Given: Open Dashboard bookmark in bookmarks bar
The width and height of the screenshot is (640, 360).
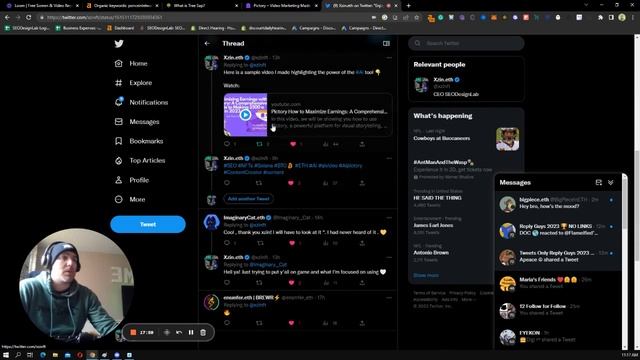Looking at the screenshot, I should 121,28.
